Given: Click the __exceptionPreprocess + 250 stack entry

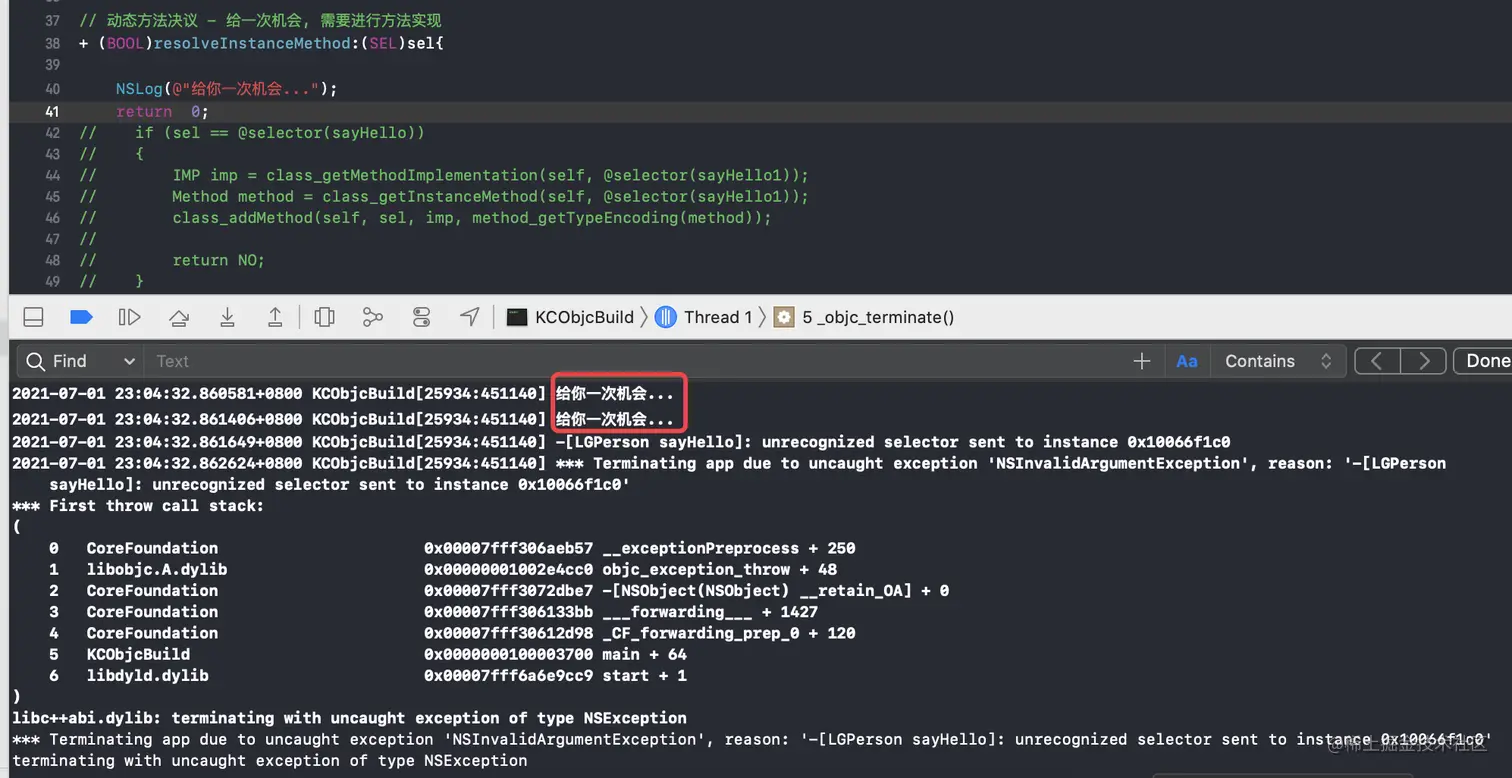Looking at the screenshot, I should click(x=728, y=548).
